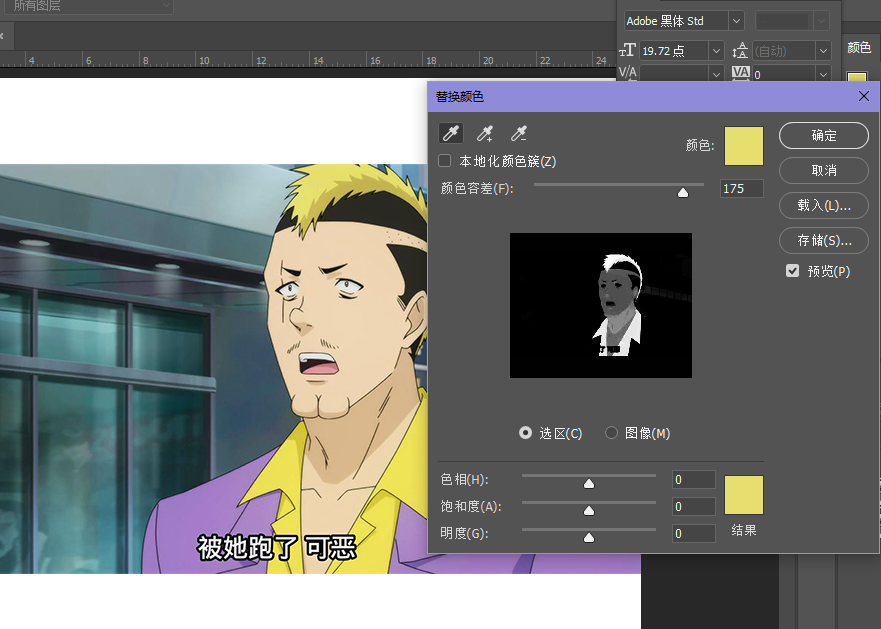Expand the kerning dropdown arrow
This screenshot has height=629, width=881.
(716, 74)
